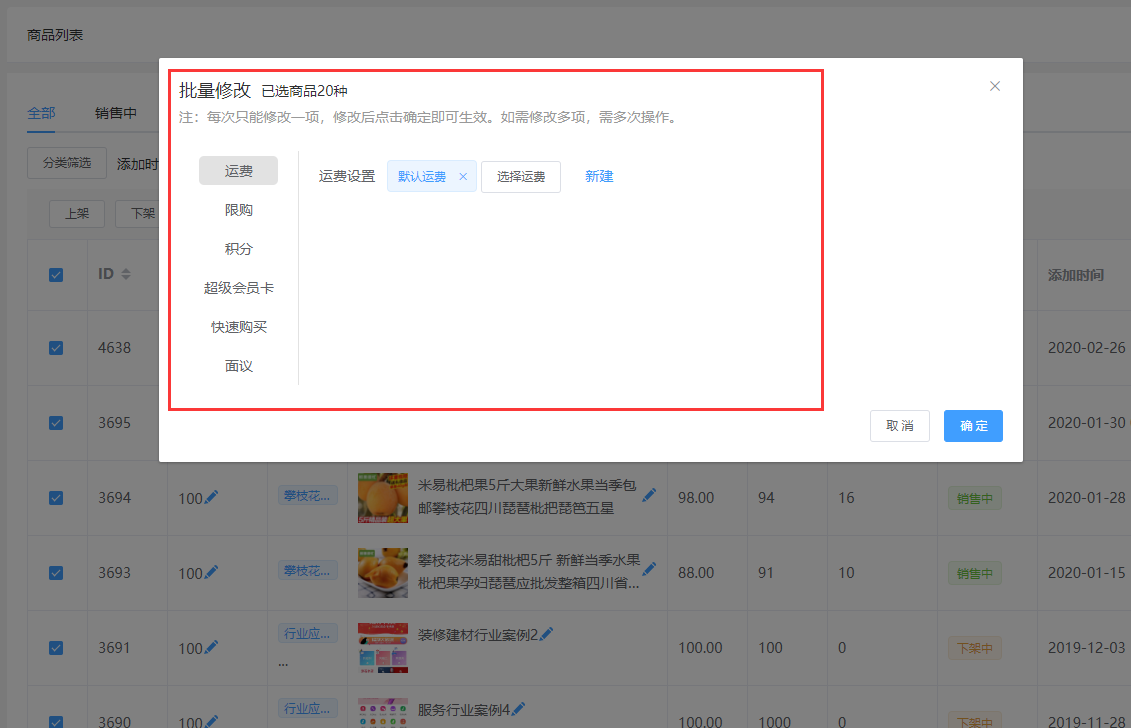
Task: Uncheck the row with ID 4638
Action: point(56,348)
